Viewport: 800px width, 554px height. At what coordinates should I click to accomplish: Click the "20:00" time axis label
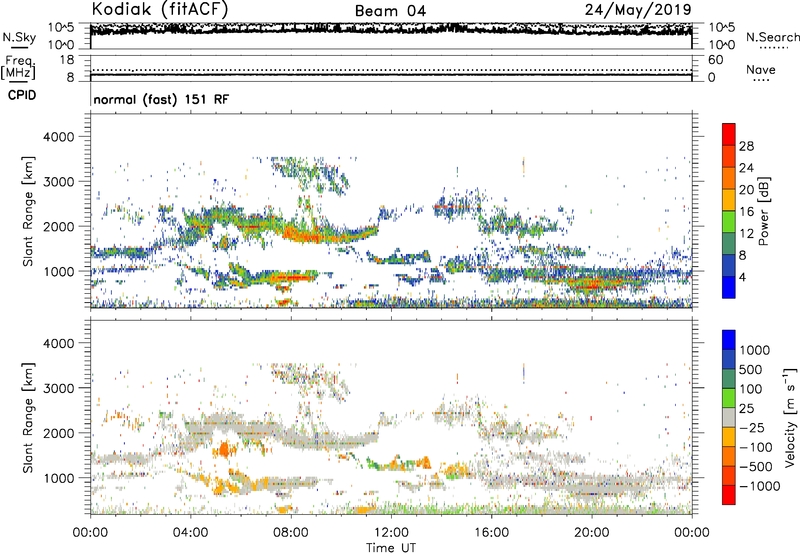pos(592,533)
